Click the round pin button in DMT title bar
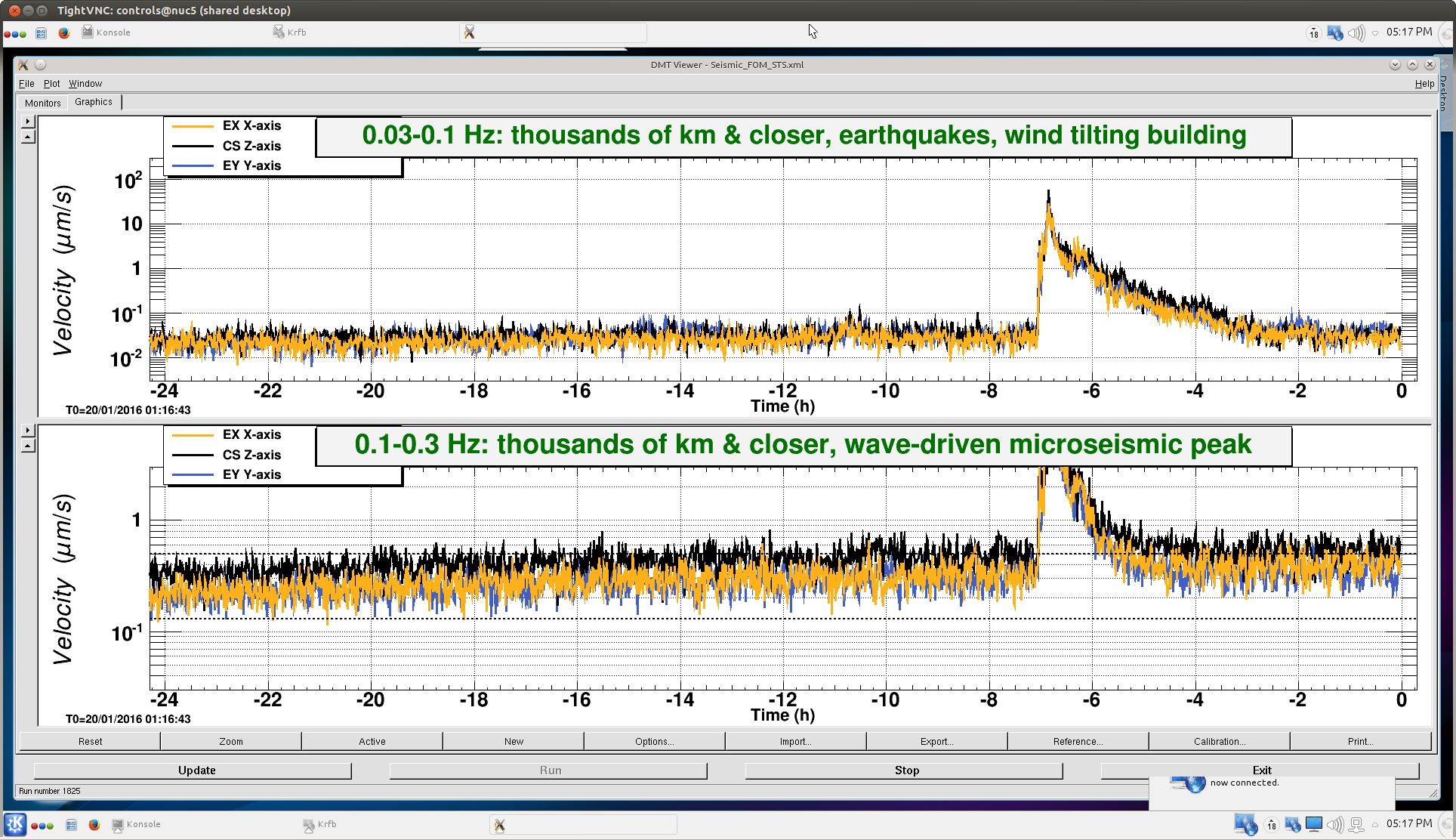 [41, 65]
